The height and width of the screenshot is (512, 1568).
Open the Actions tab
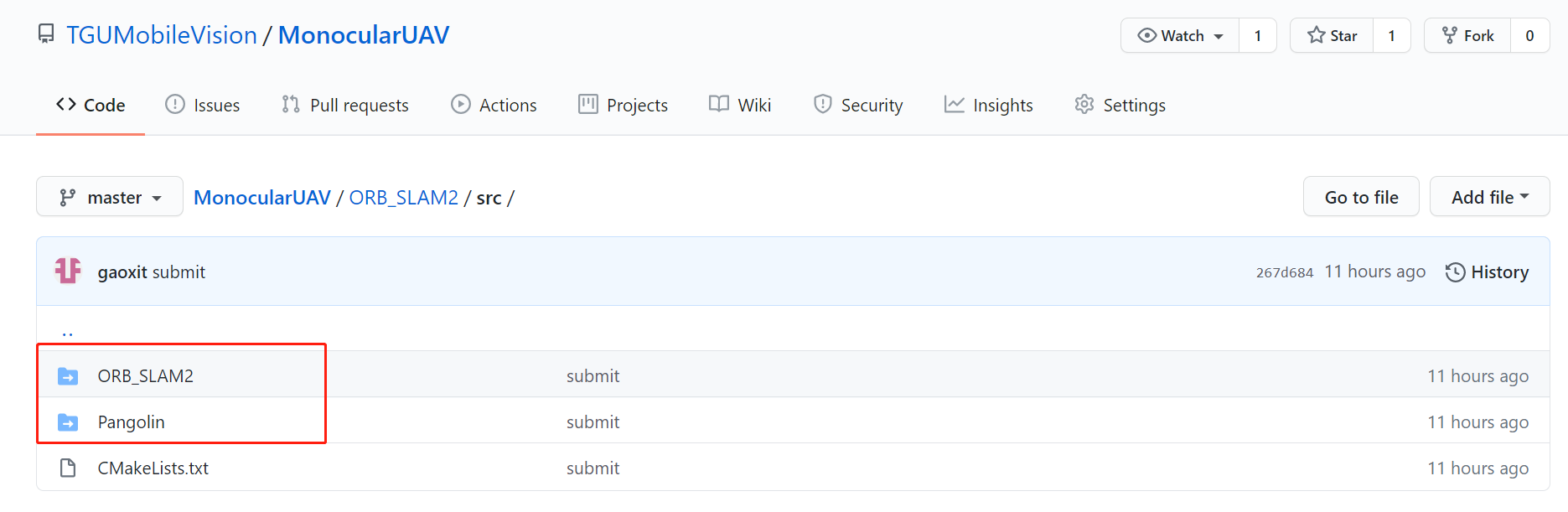point(494,105)
